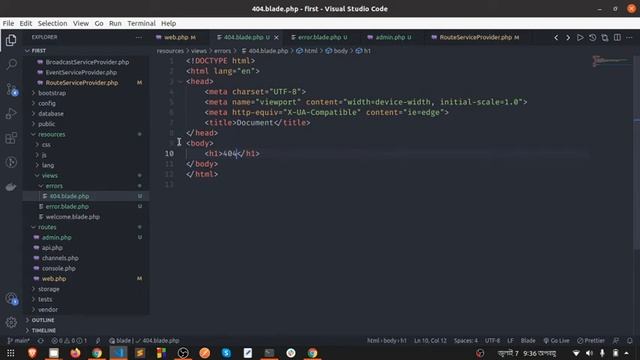Navigate back with left arrow in editor toolbar
Screen dimensions: 640x360
(x=556, y=38)
